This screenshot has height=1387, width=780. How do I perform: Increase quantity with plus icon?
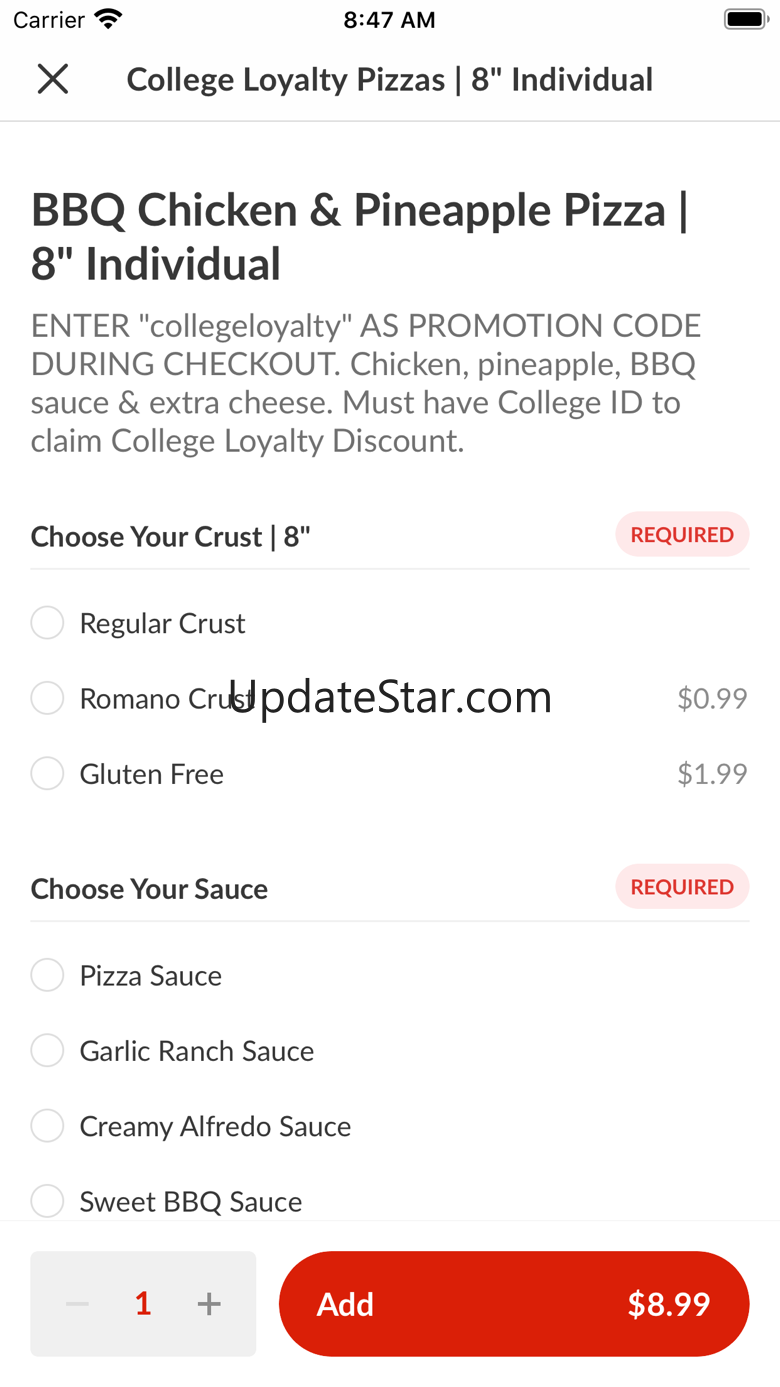coord(209,1304)
